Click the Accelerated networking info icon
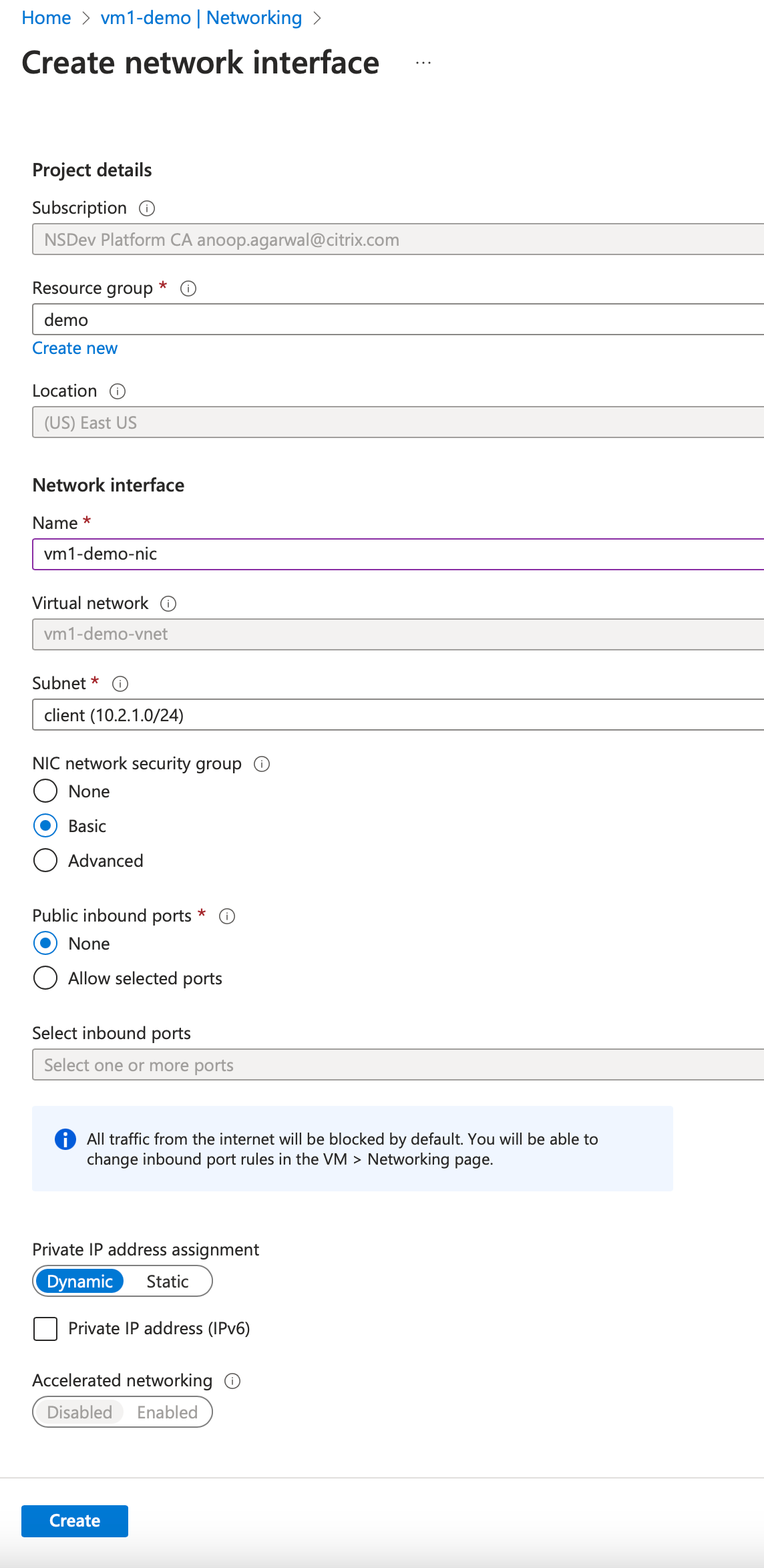Image resolution: width=764 pixels, height=1568 pixels. (232, 1381)
